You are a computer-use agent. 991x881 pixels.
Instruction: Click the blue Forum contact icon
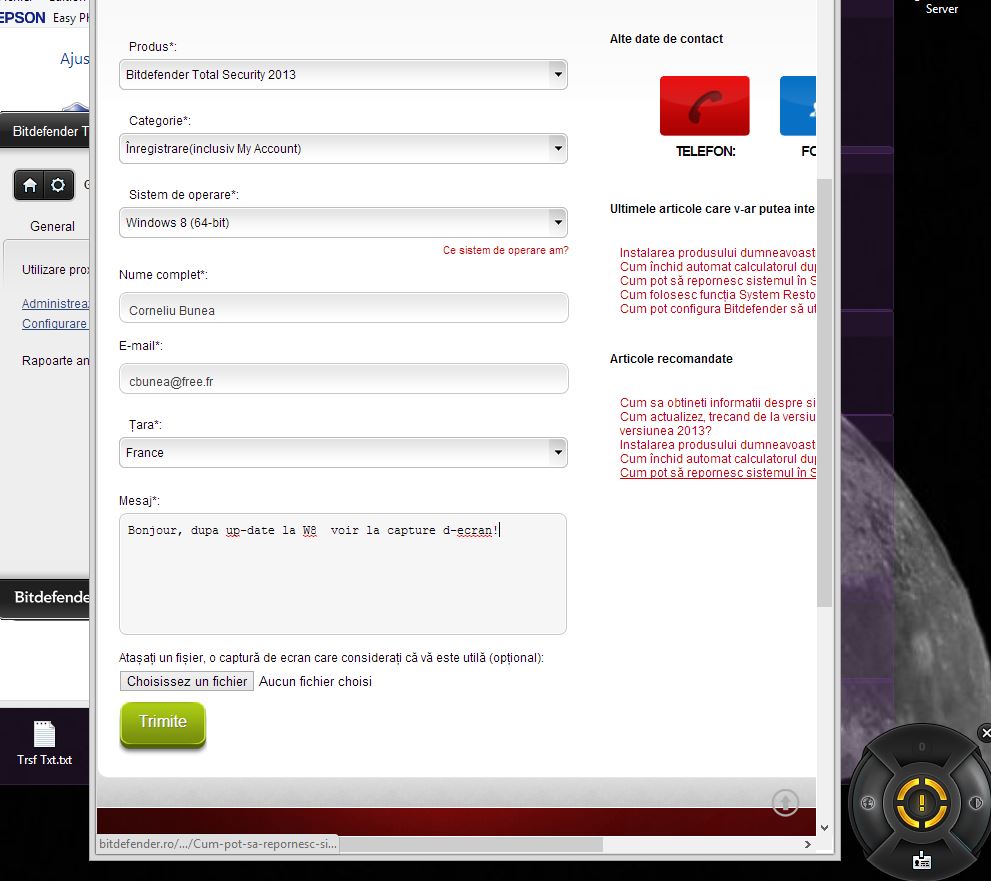pos(798,106)
